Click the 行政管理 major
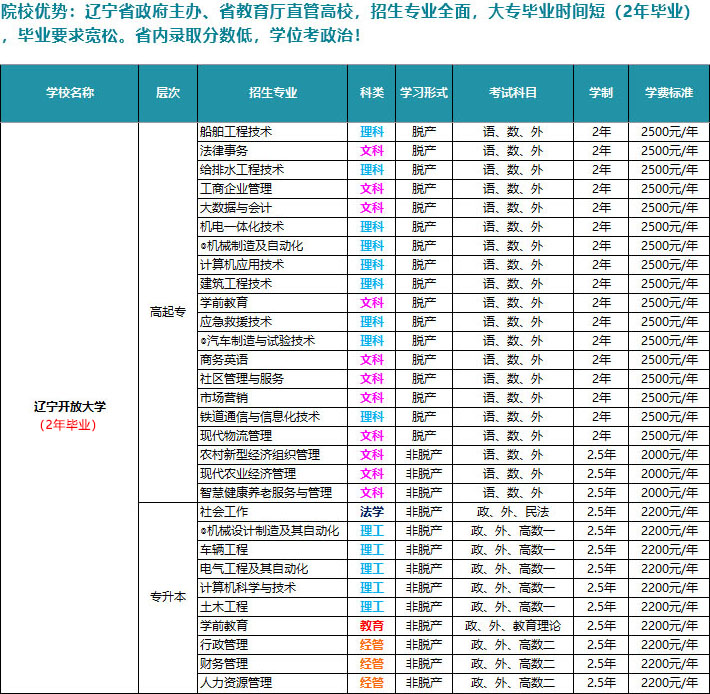710x694 pixels. pyautogui.click(x=224, y=645)
